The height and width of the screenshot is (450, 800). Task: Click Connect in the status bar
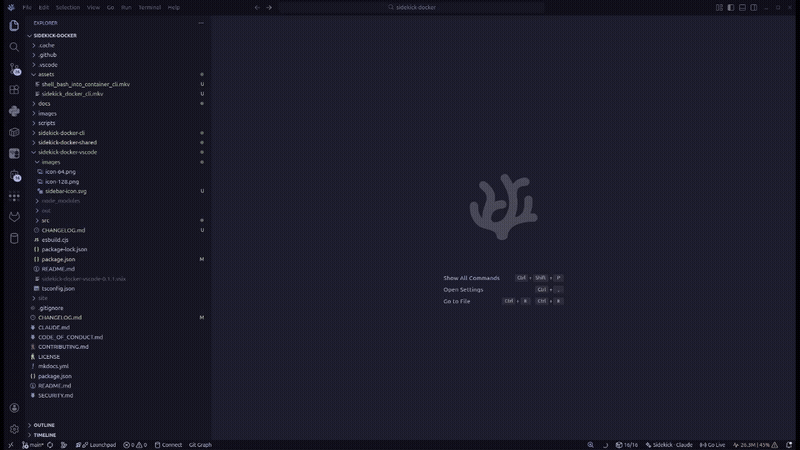168,445
